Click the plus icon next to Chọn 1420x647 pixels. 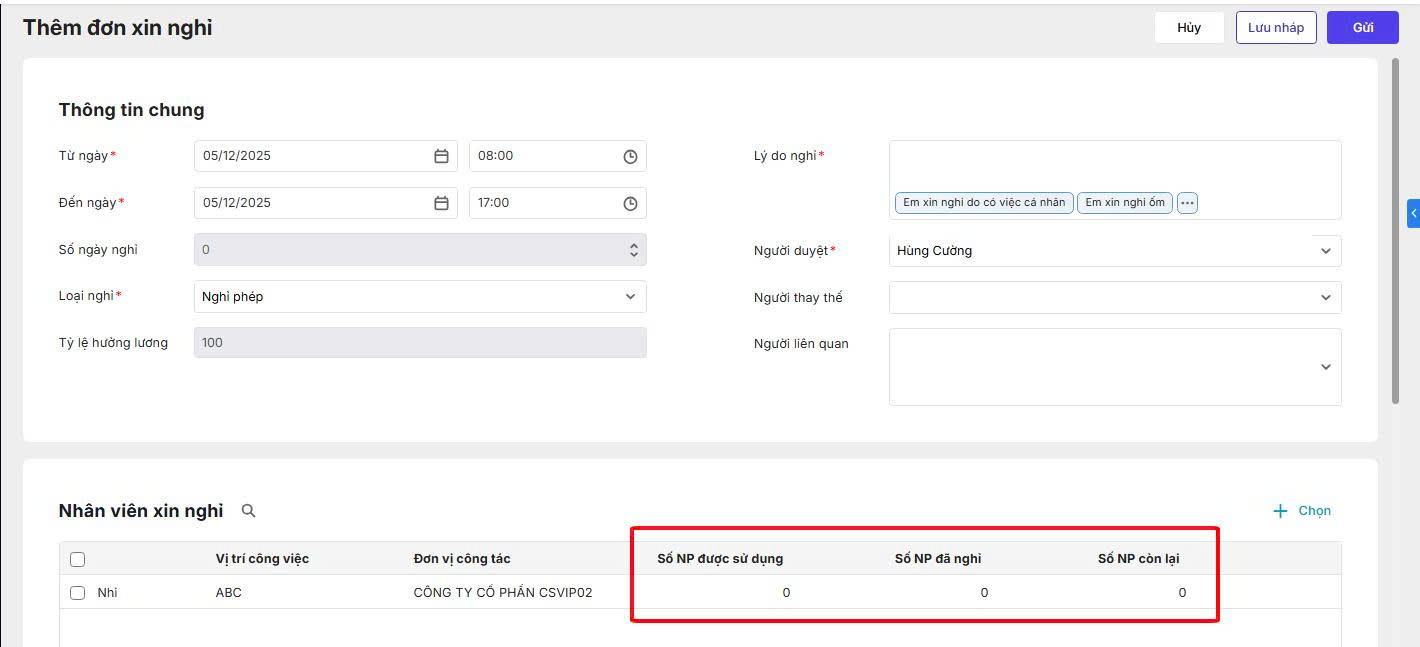pos(1280,511)
